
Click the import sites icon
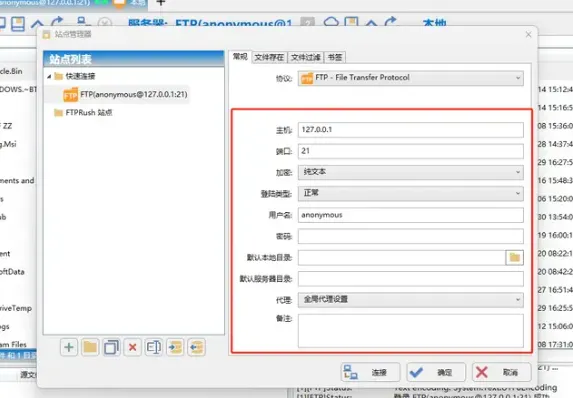(175, 347)
